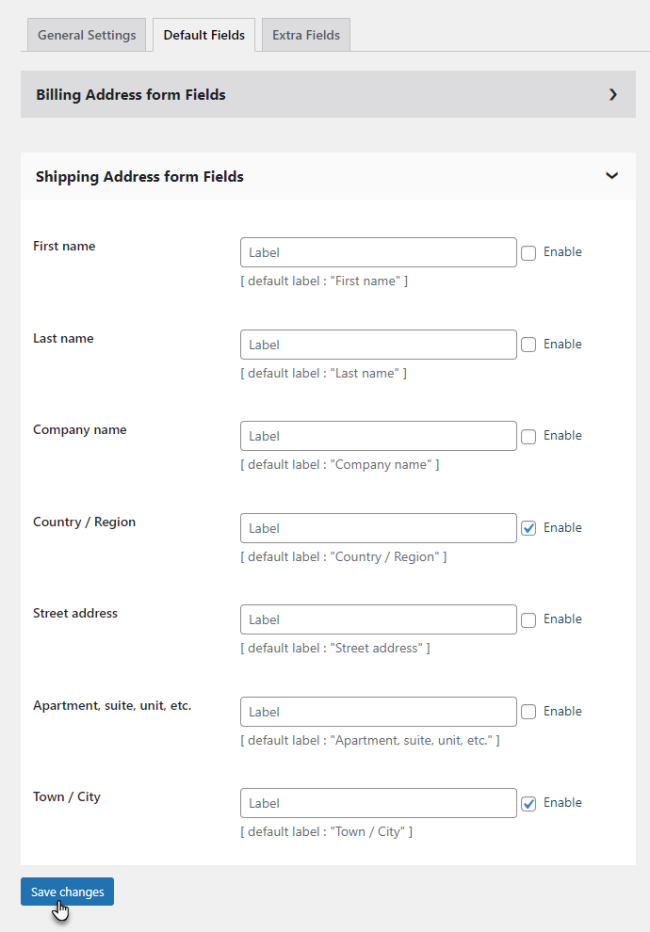The width and height of the screenshot is (650, 932).
Task: Select the Company name label input
Action: click(378, 436)
